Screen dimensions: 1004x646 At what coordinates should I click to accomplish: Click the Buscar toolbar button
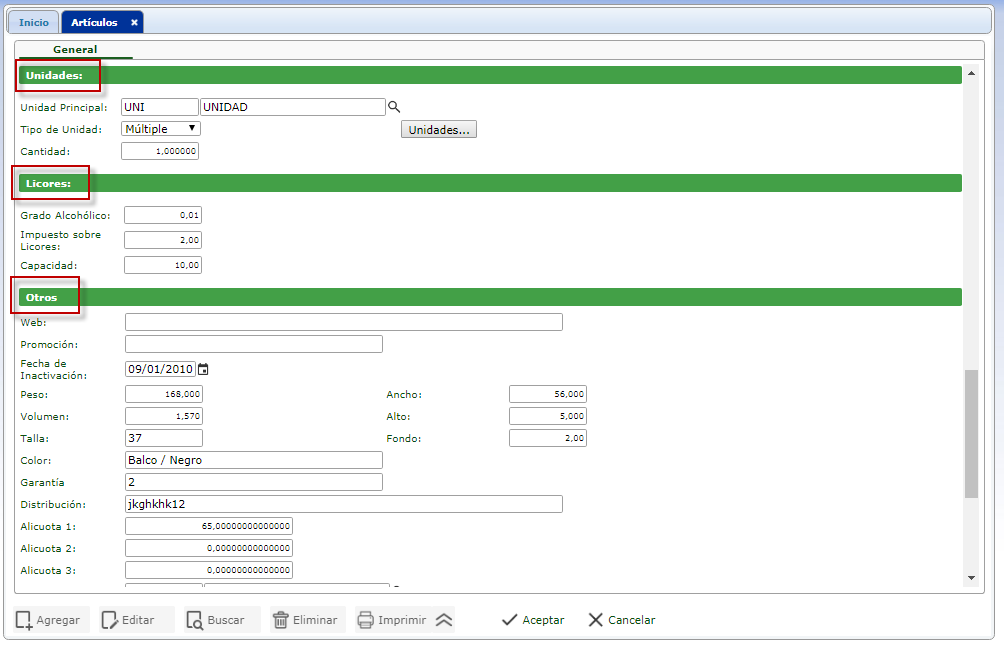click(x=222, y=620)
